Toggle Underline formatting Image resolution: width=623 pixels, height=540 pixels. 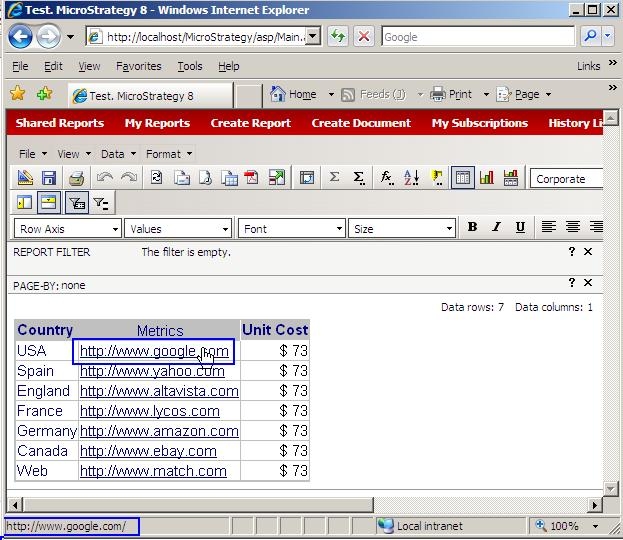[x=520, y=228]
